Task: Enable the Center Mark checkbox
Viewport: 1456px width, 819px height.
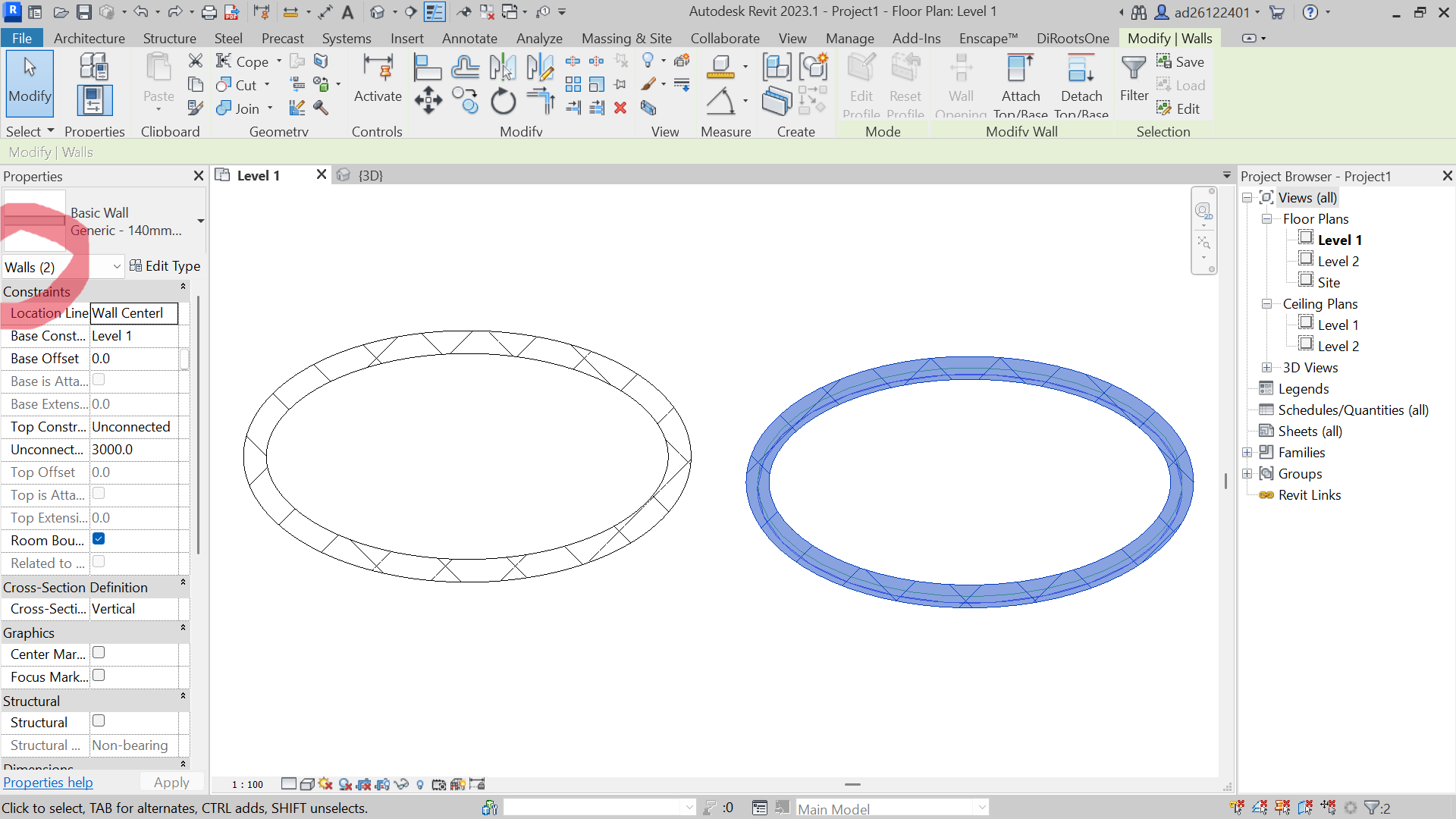Action: pyautogui.click(x=99, y=653)
